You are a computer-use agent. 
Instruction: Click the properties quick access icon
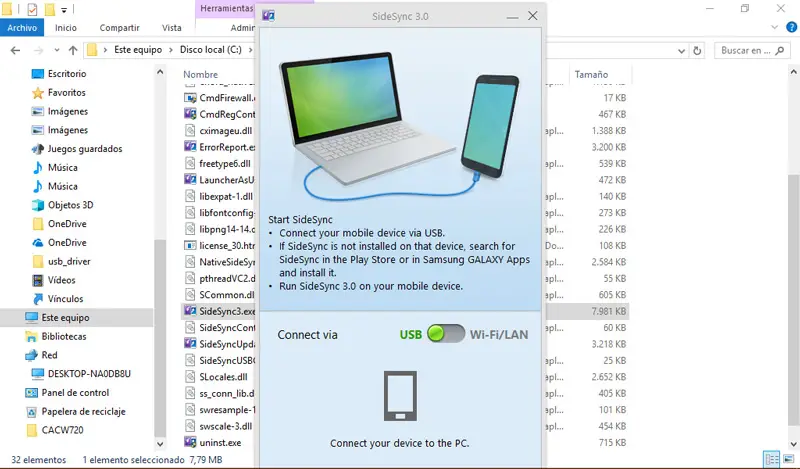33,9
